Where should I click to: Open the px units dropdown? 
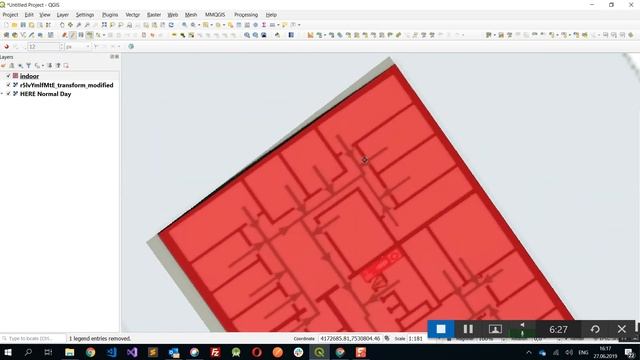coord(78,47)
